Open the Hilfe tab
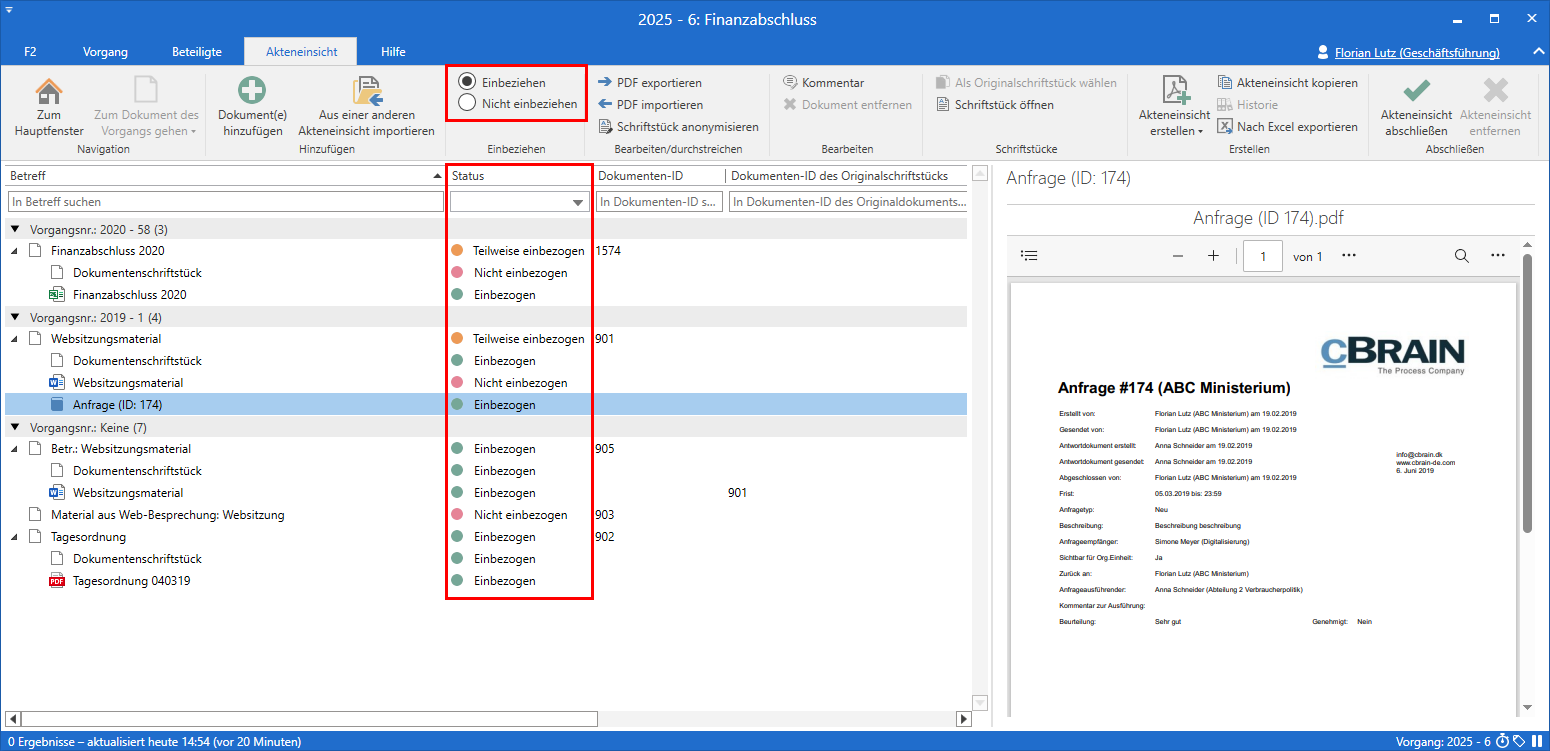Viewport: 1550px width, 751px height. coord(393,52)
